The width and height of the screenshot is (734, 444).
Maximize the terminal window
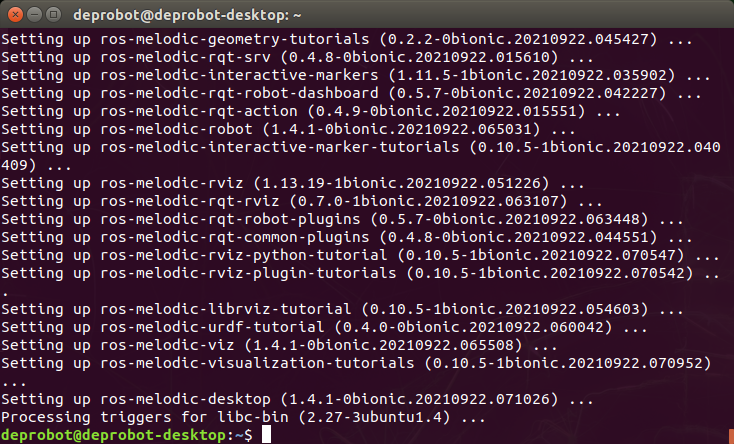click(x=54, y=15)
